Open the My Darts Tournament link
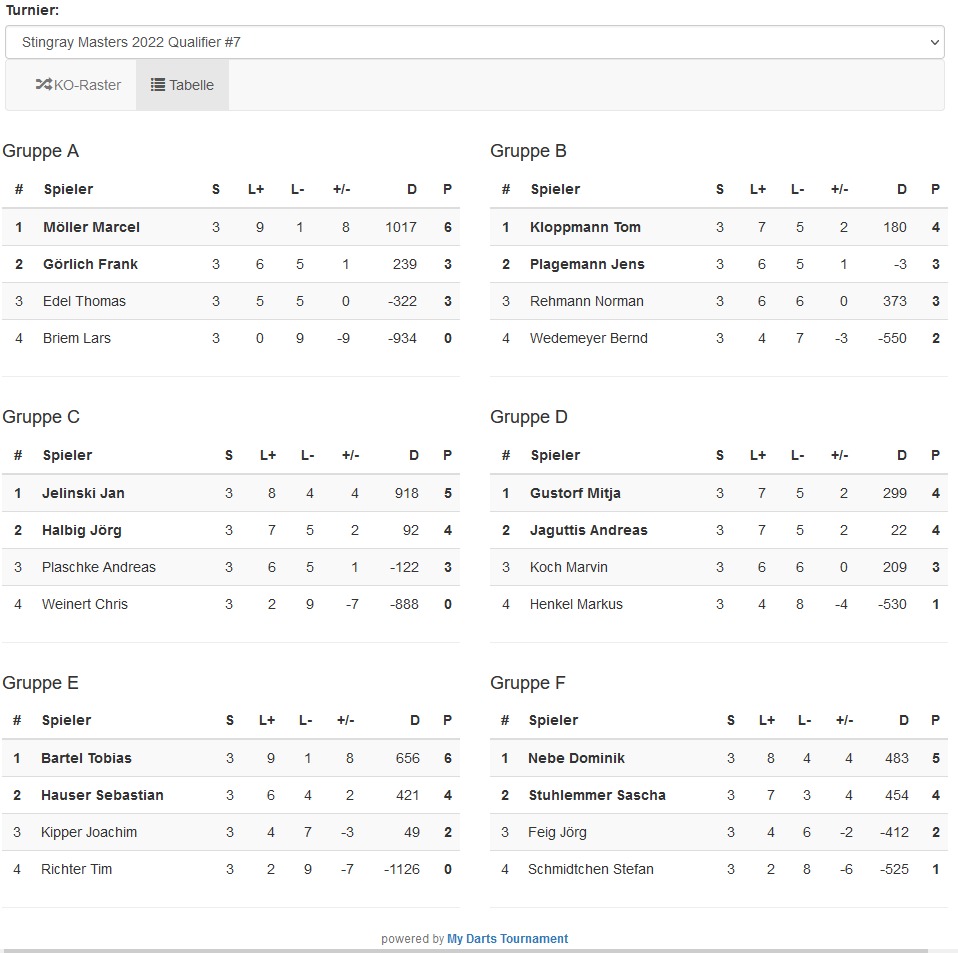958x953 pixels. (x=507, y=939)
